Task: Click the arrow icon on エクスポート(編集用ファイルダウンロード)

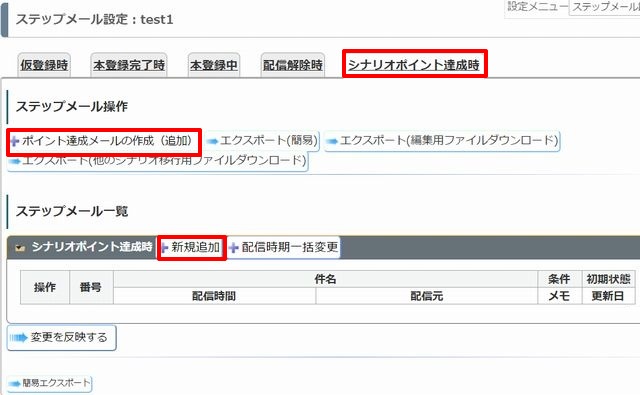Action: (x=331, y=142)
